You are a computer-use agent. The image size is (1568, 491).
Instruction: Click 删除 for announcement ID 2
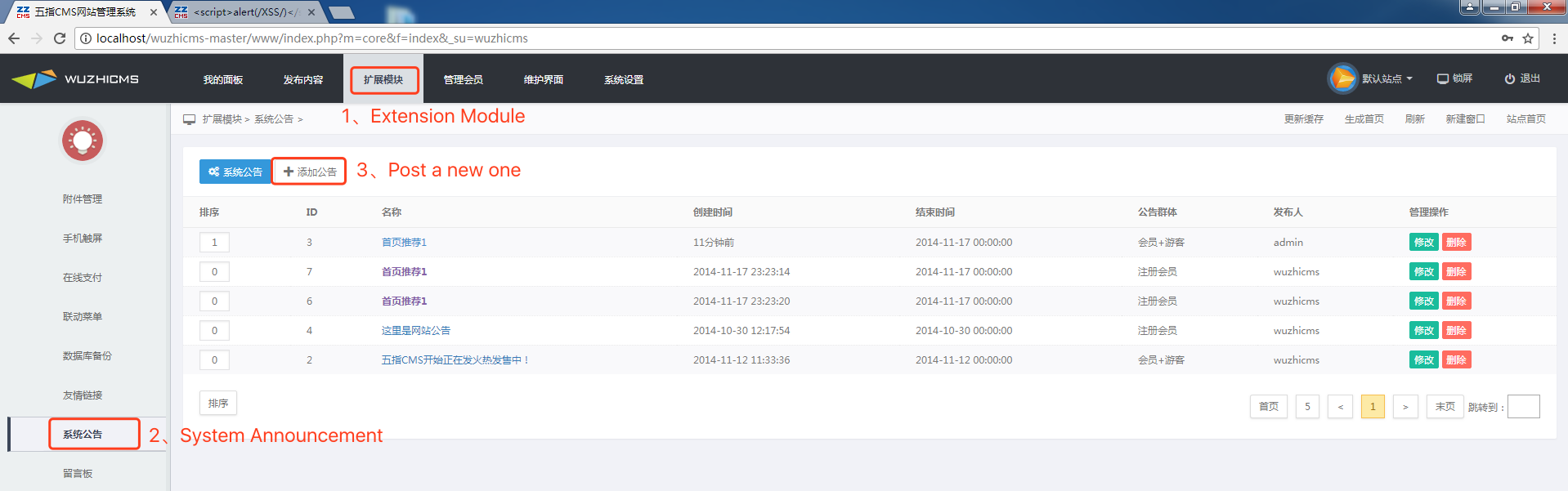tap(1456, 360)
